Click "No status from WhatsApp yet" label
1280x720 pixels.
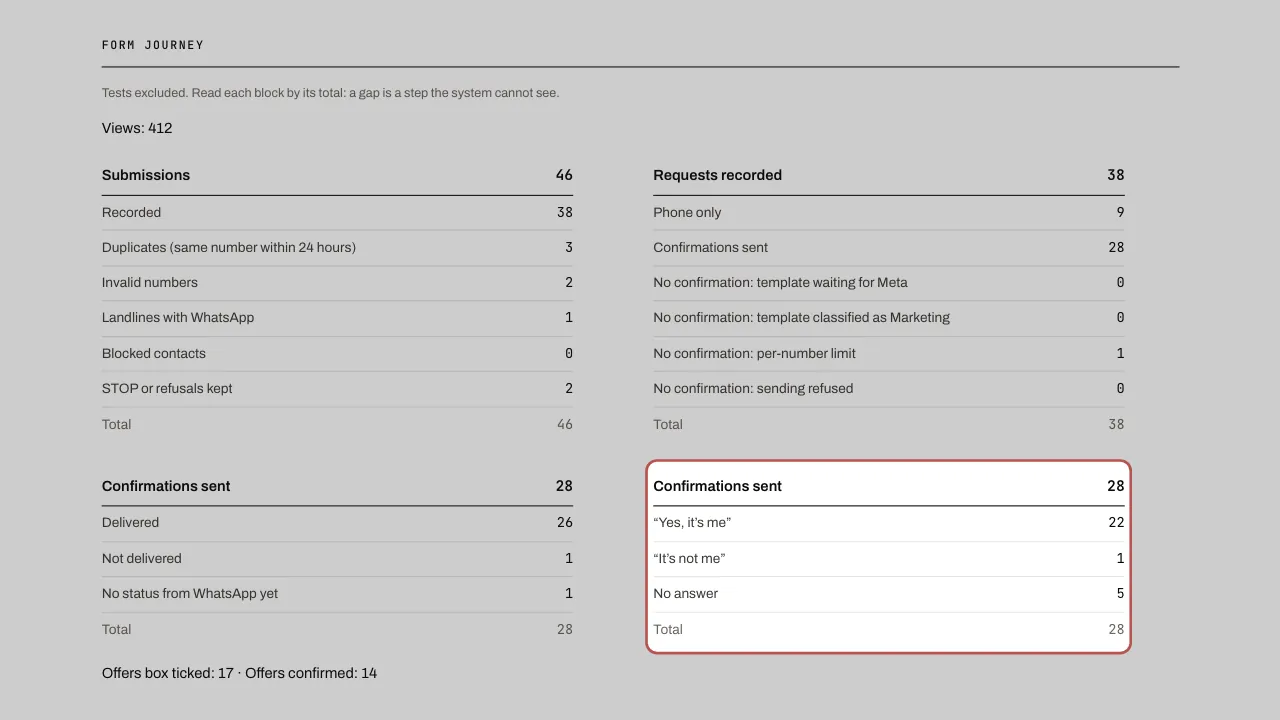190,593
